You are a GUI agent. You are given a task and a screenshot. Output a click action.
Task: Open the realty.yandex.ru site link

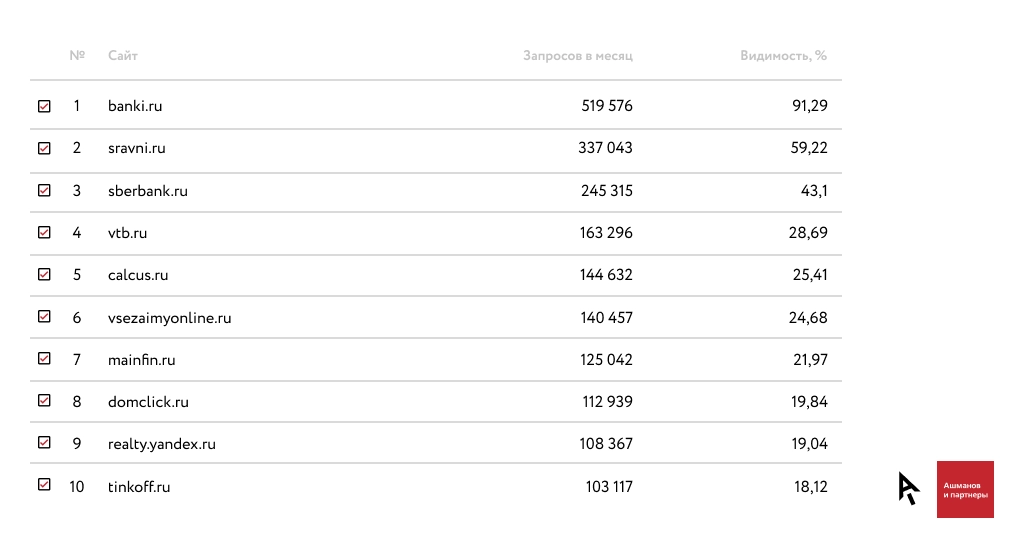pyautogui.click(x=162, y=444)
